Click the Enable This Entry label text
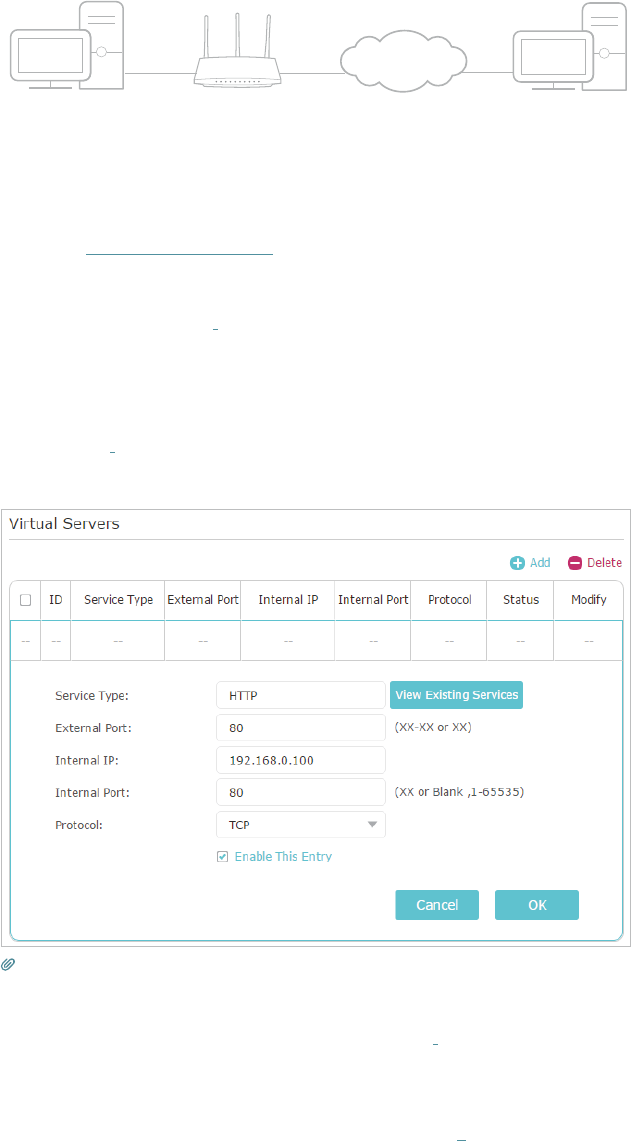This screenshot has height=1141, width=631. point(283,857)
